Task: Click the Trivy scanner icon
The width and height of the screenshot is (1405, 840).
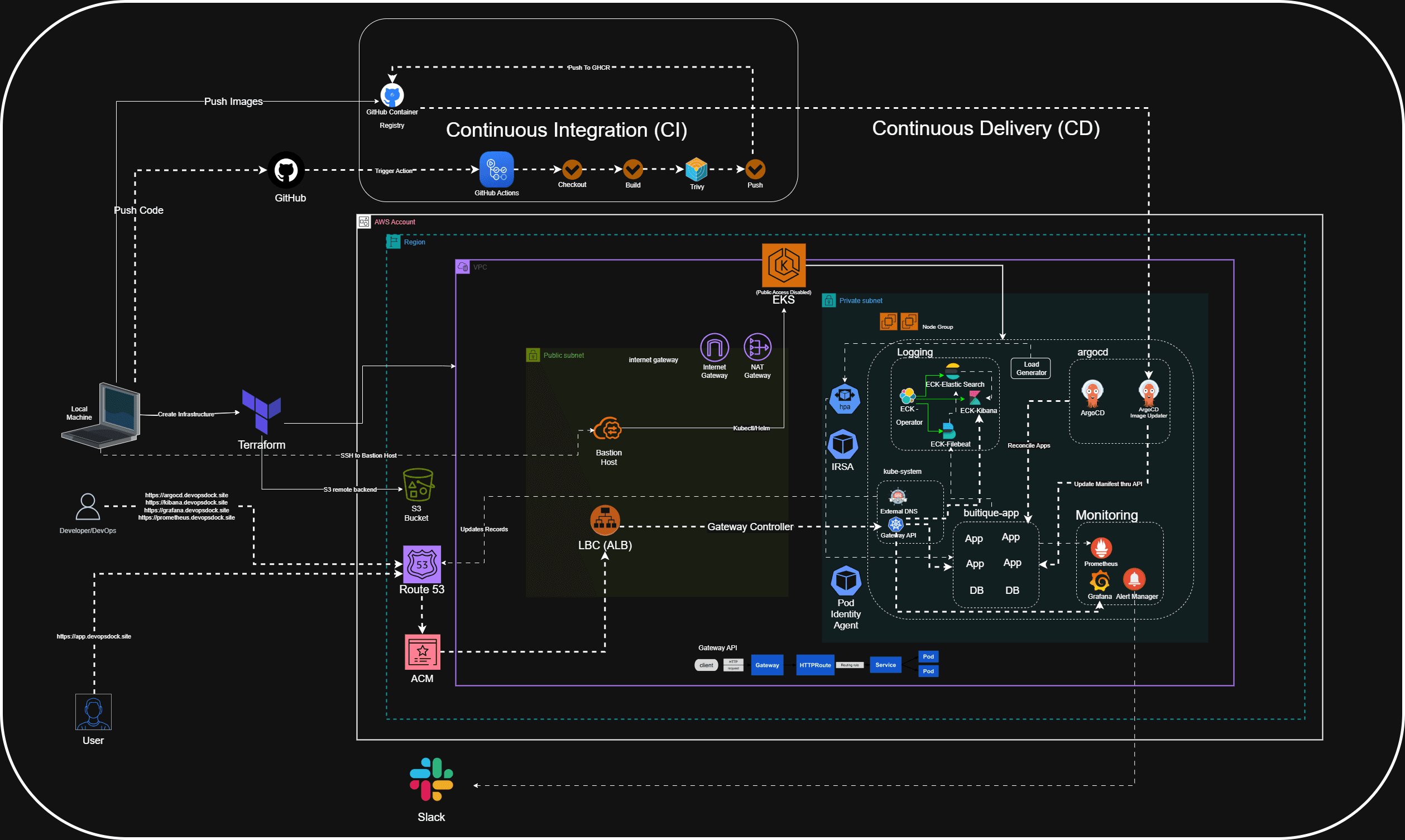Action: tap(696, 169)
